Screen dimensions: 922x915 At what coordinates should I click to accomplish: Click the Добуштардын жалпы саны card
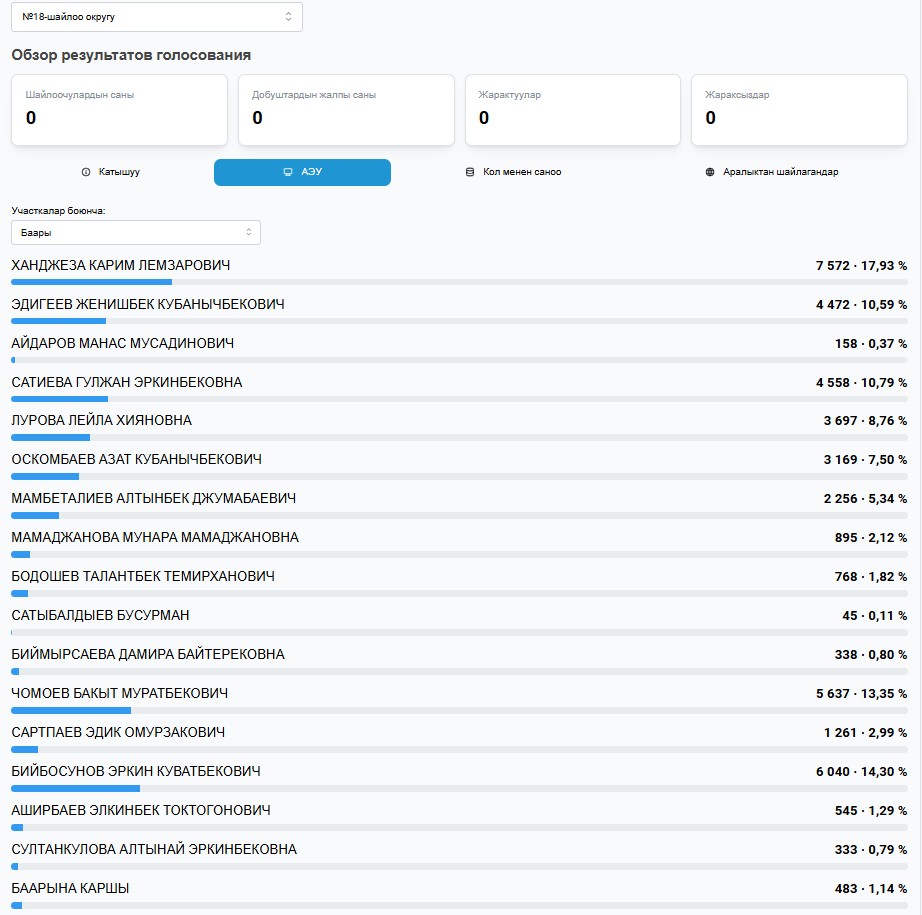point(346,109)
